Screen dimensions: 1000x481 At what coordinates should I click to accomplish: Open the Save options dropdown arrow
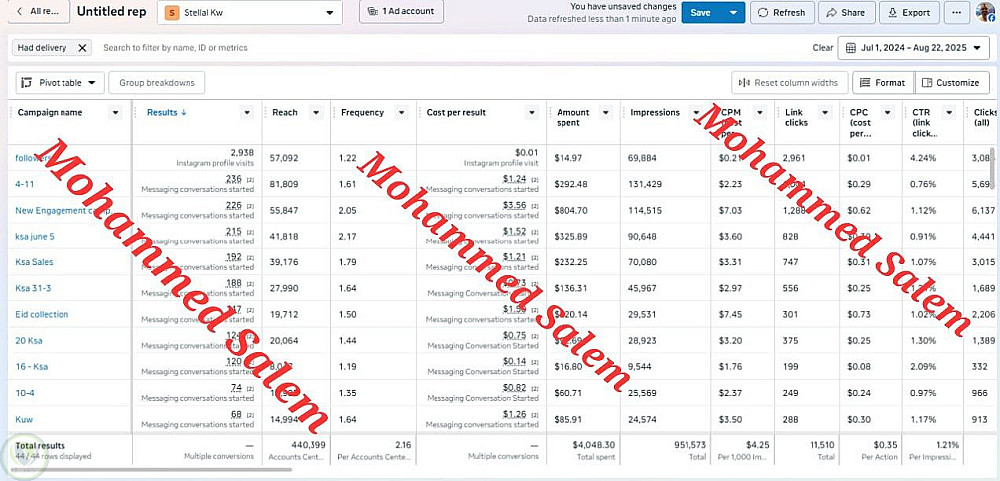(733, 13)
